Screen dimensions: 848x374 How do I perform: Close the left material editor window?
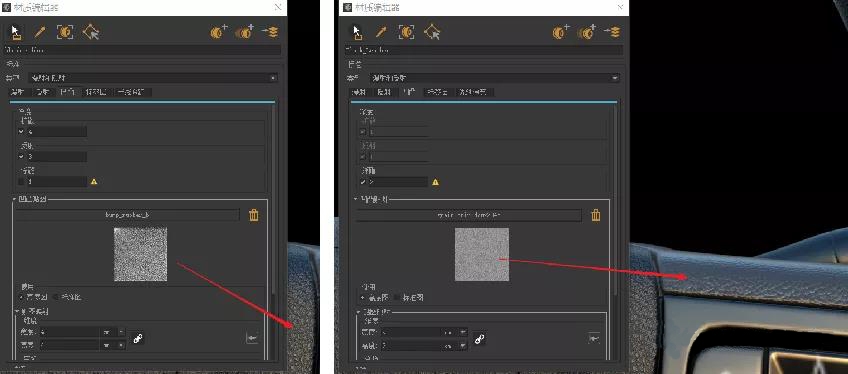pos(277,7)
